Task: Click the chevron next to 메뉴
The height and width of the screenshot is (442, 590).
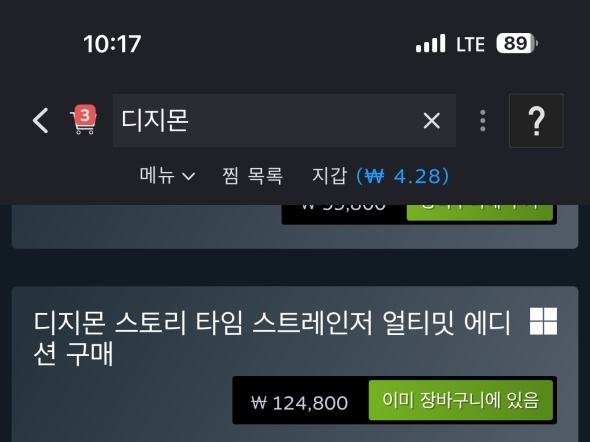Action: tap(189, 176)
